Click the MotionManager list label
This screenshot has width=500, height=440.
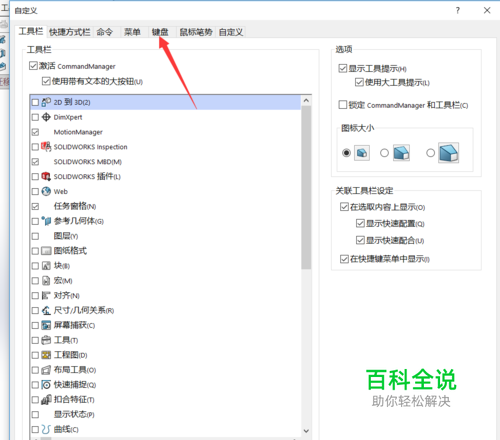(x=78, y=132)
